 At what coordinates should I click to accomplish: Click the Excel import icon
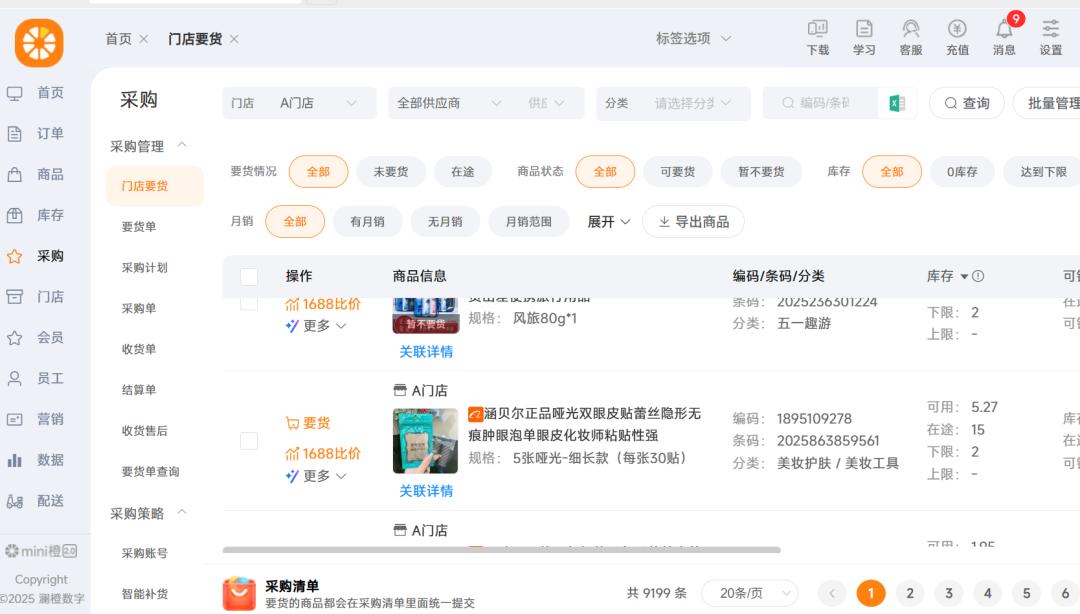coord(896,103)
